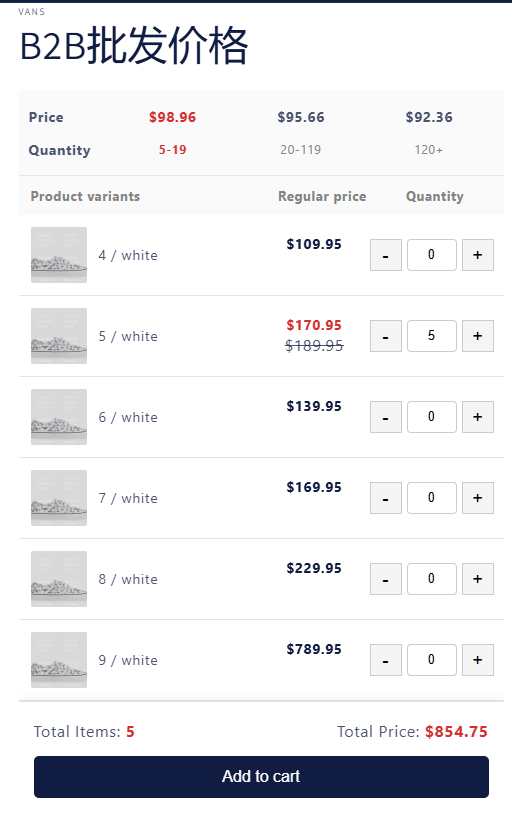The height and width of the screenshot is (817, 512).
Task: Select the $95.66 price tier
Action: (301, 117)
